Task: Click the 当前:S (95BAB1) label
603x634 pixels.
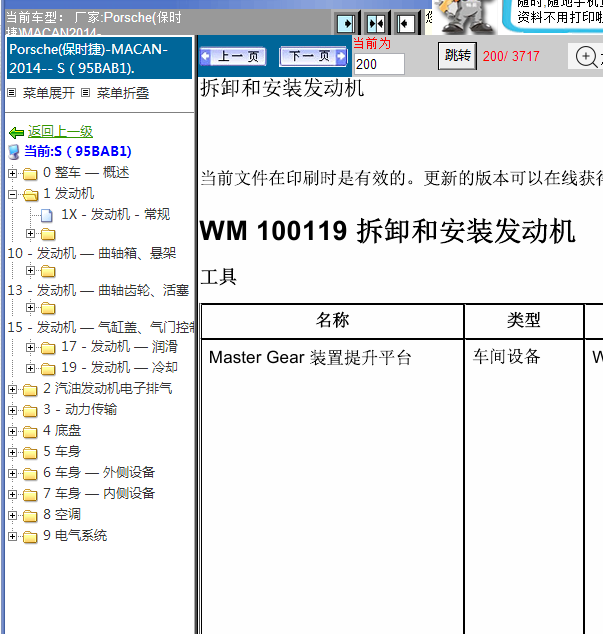Action: pyautogui.click(x=78, y=151)
